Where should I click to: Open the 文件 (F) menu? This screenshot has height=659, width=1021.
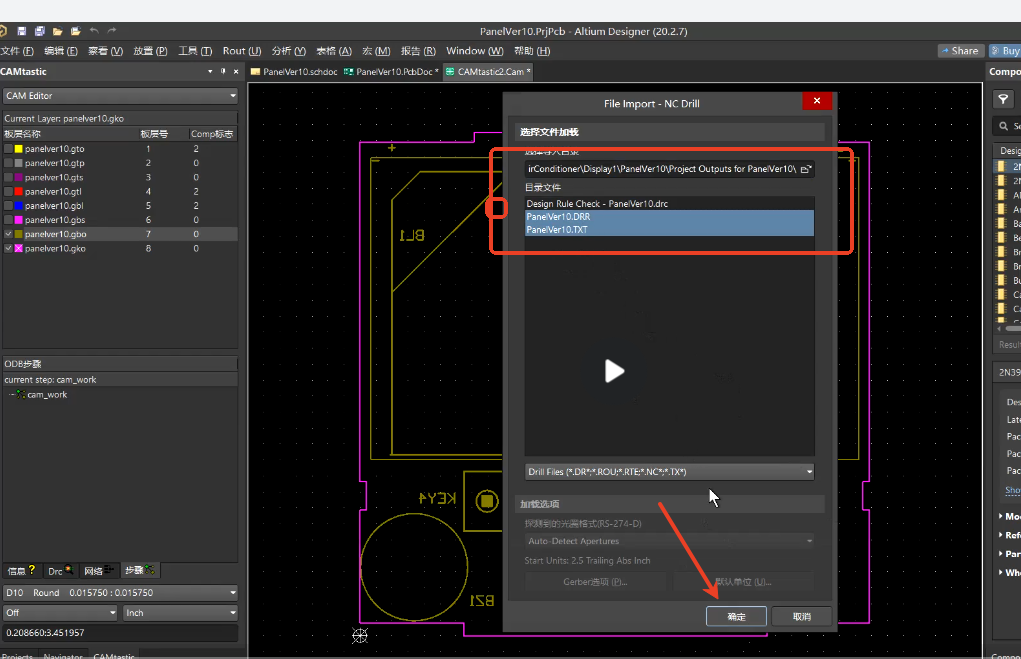(x=17, y=51)
